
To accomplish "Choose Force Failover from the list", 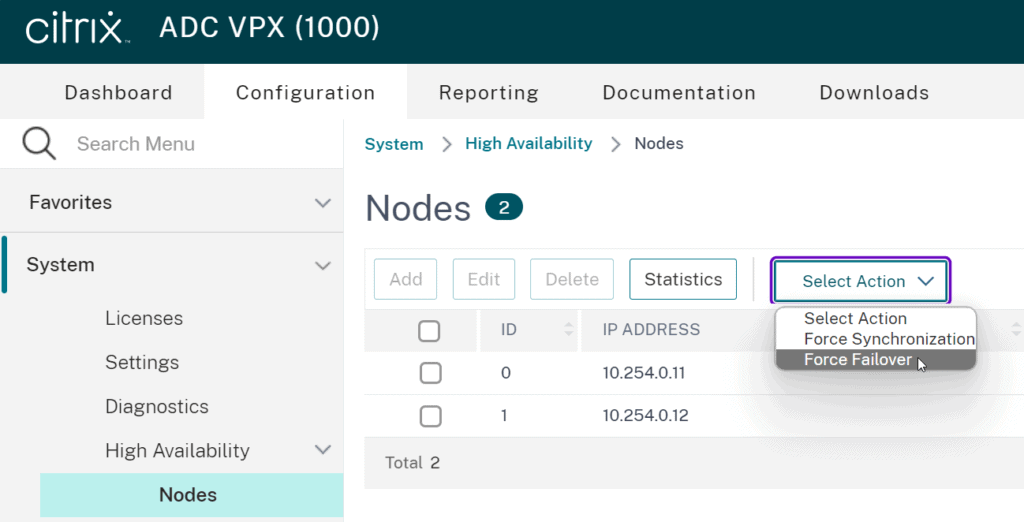I will click(x=876, y=359).
